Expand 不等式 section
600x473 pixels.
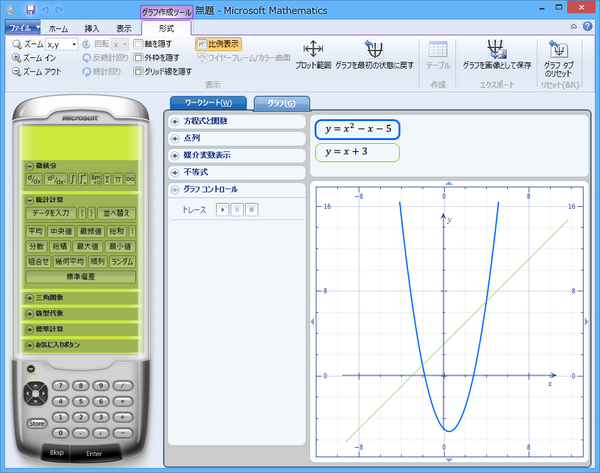point(175,173)
